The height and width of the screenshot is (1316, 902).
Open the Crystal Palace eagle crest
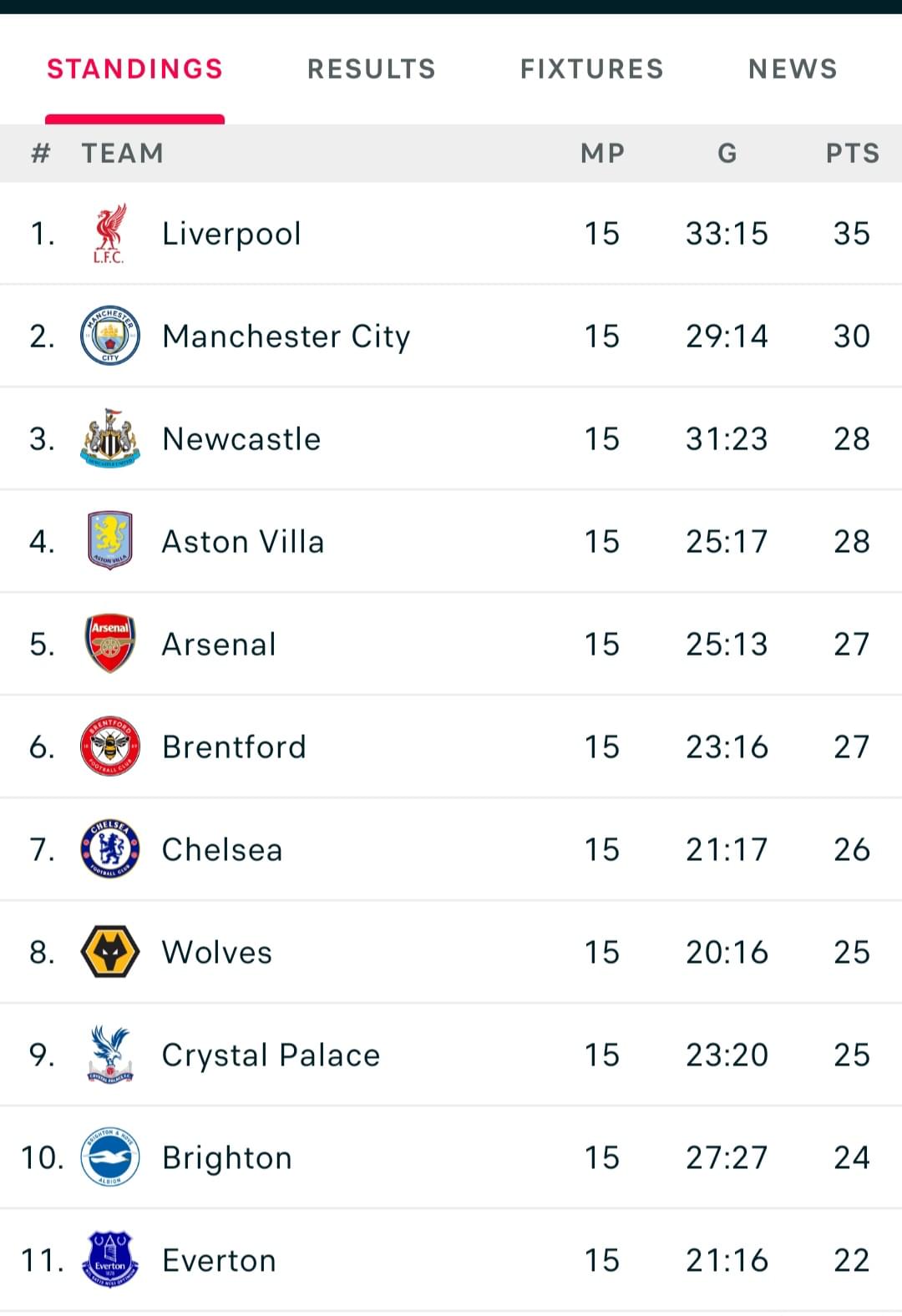click(x=110, y=1055)
